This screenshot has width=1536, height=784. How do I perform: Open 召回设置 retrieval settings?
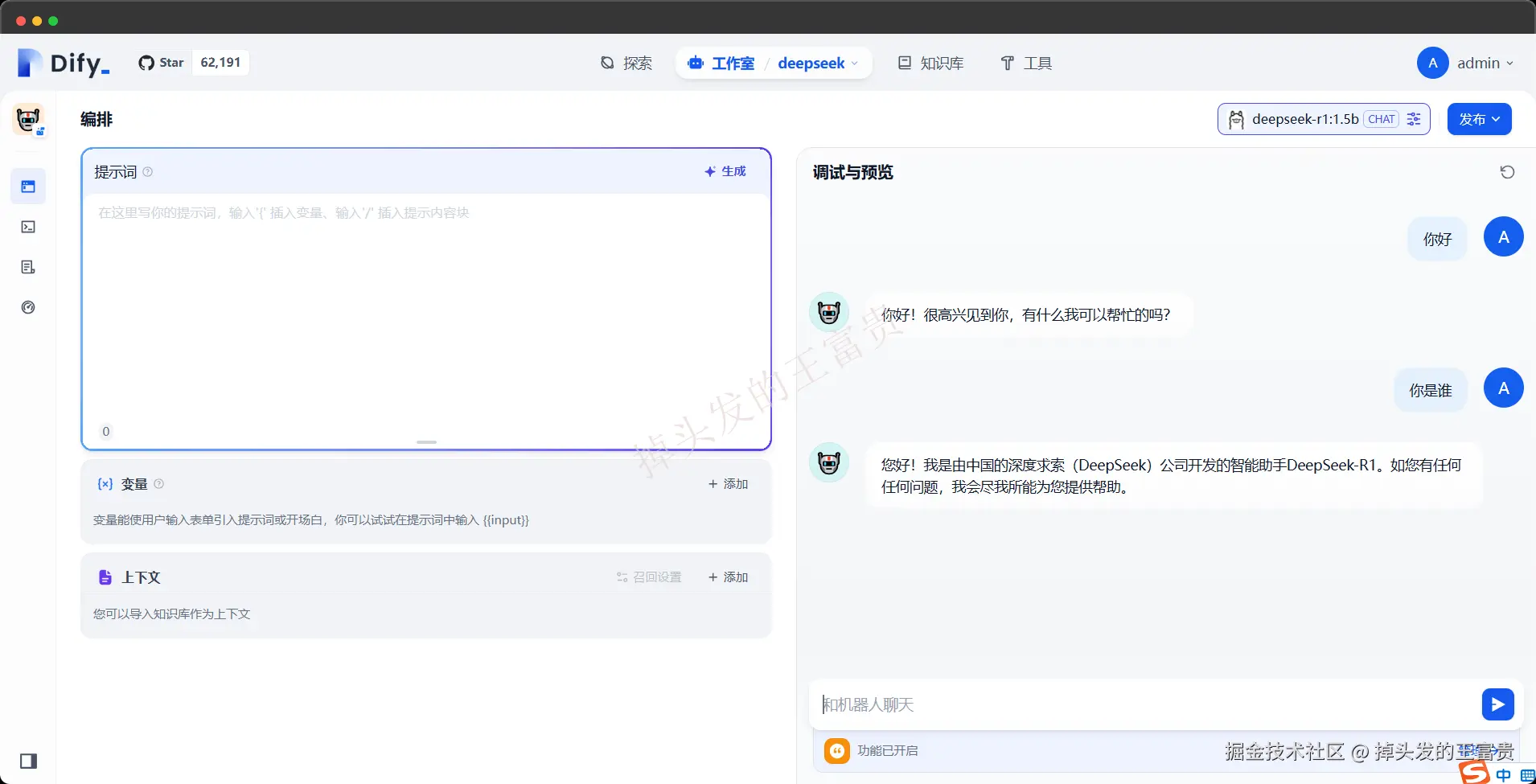point(649,577)
